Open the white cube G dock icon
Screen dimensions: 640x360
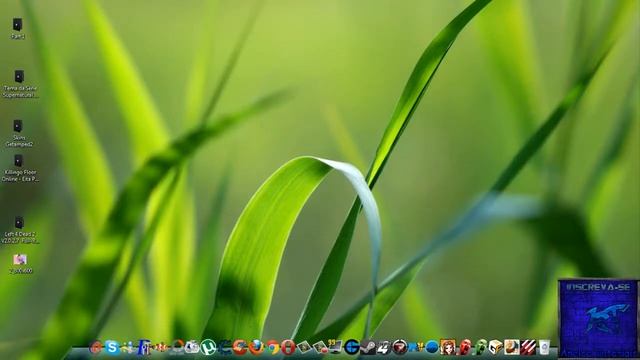click(496, 347)
